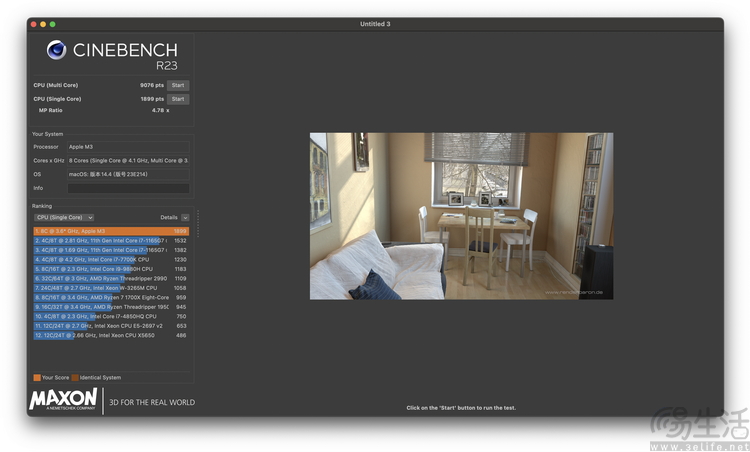Screen dimensions: 750x452
Task: Click the Info input field
Action: [x=128, y=188]
